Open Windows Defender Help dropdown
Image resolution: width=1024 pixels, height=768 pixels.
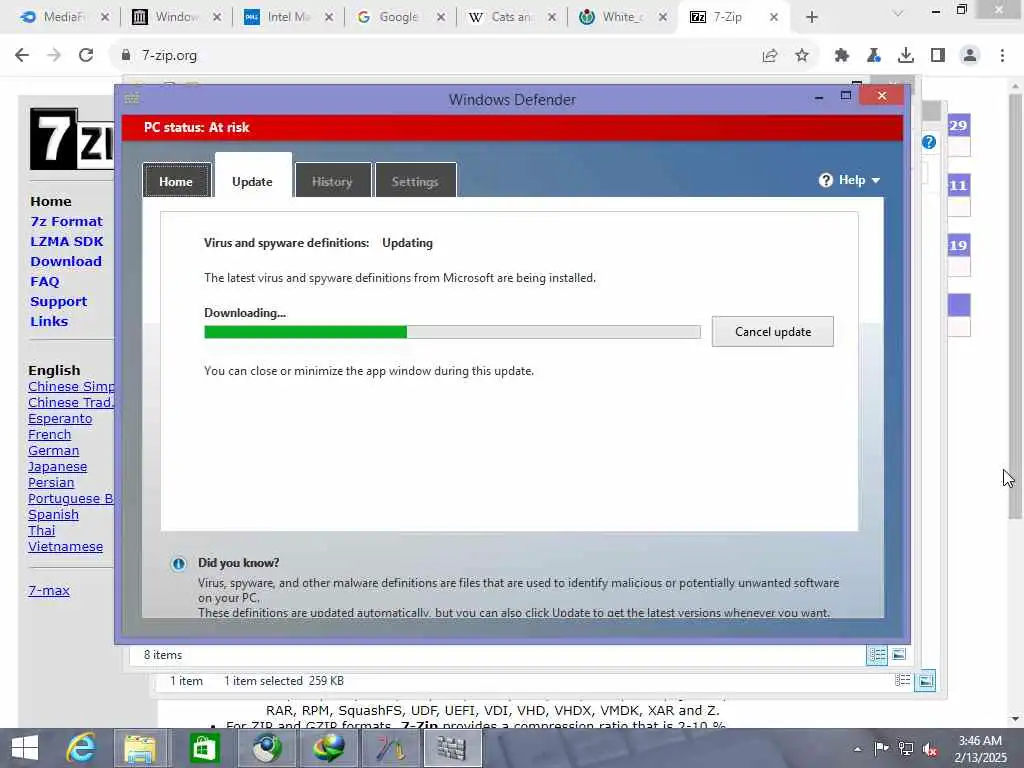pyautogui.click(x=850, y=180)
